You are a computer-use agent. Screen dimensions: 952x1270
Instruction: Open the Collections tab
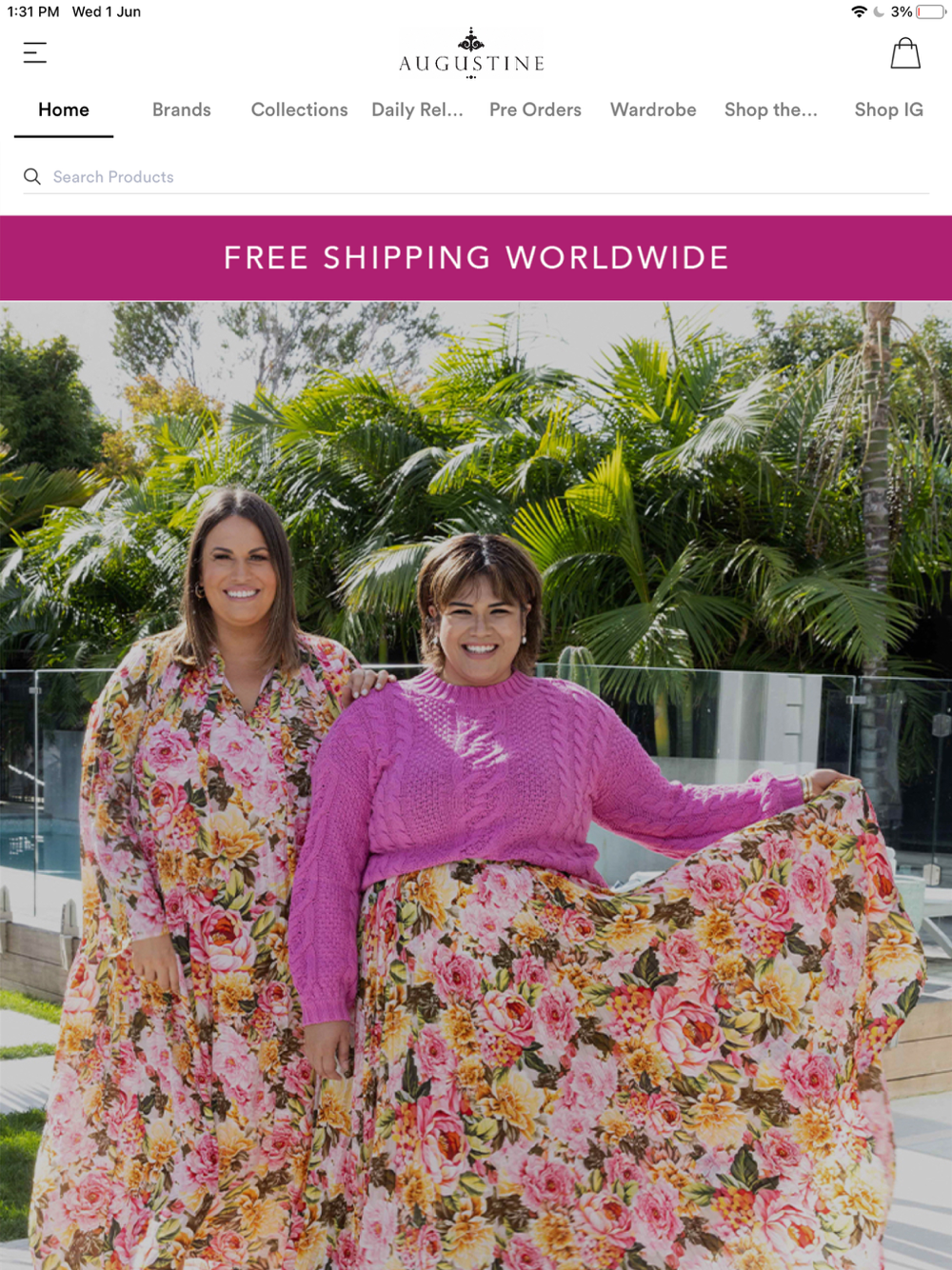click(299, 109)
